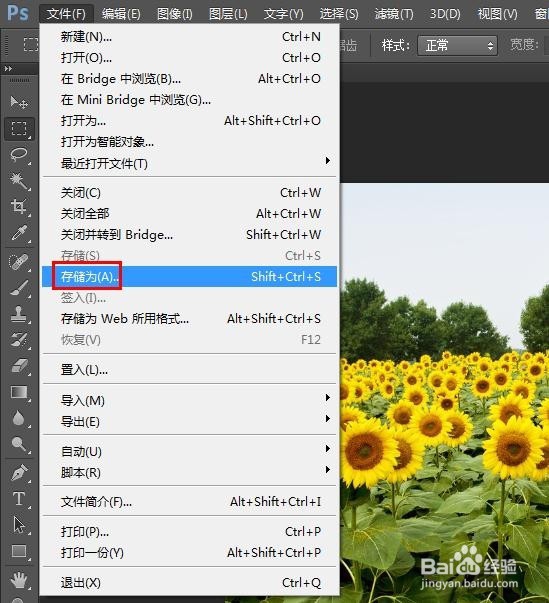Select the Horizontal Type tool
The width and height of the screenshot is (549, 603).
19,499
